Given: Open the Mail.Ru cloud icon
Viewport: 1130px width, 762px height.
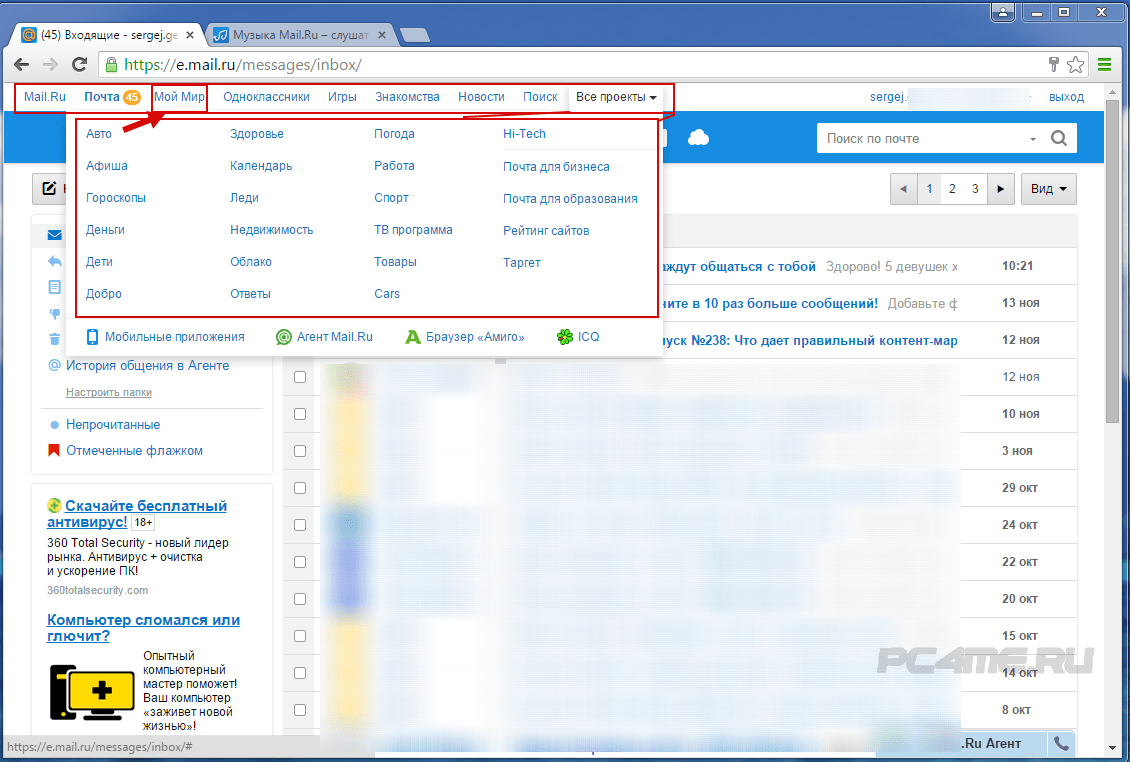Looking at the screenshot, I should click(699, 138).
